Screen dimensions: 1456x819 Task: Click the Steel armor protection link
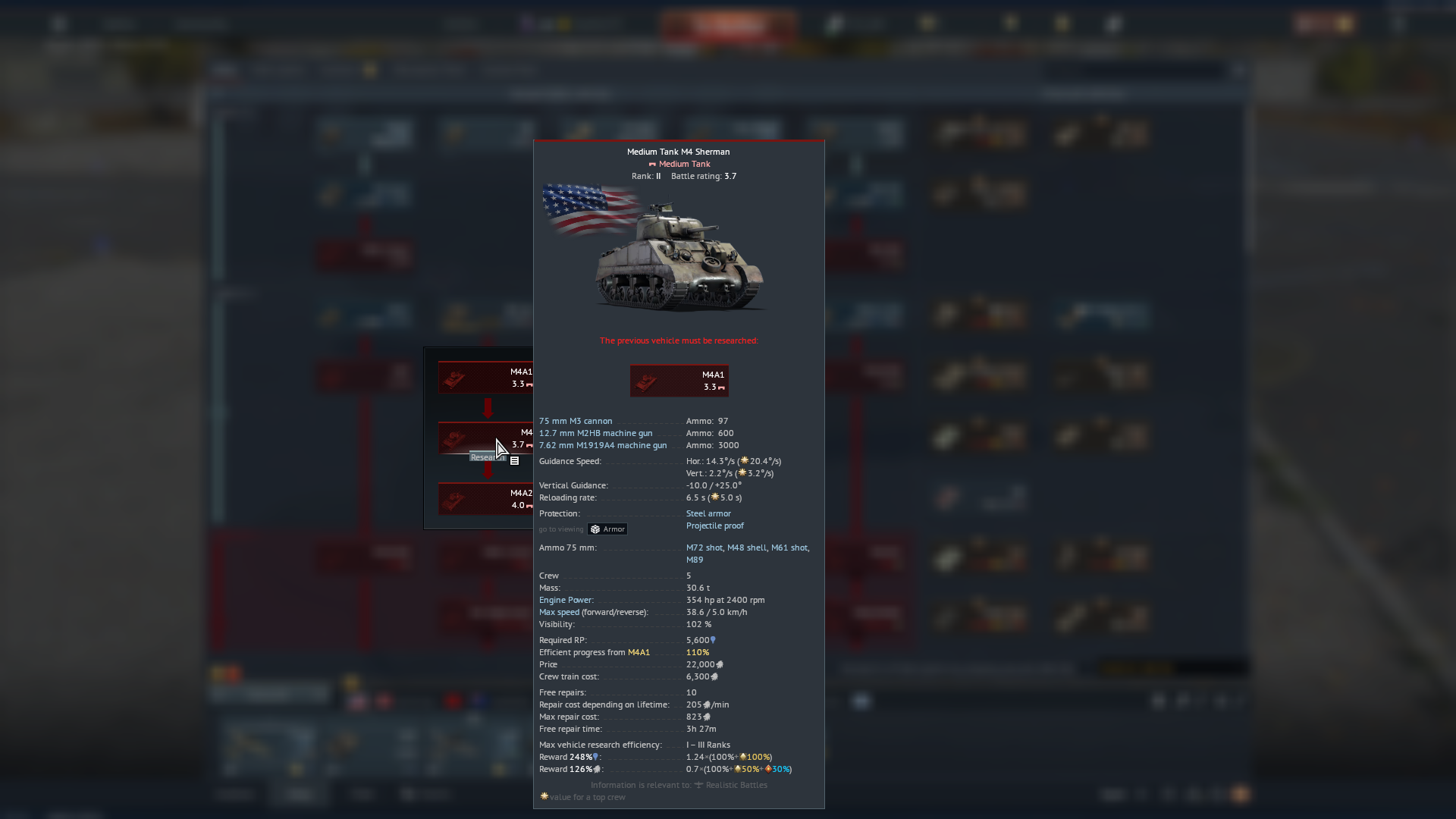pyautogui.click(x=708, y=513)
